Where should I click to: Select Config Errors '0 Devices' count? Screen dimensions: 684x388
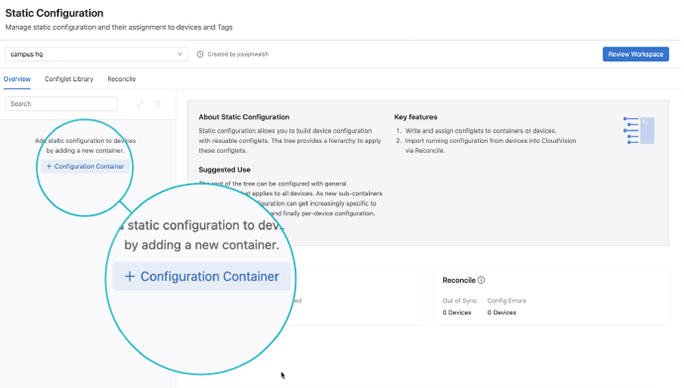click(502, 312)
